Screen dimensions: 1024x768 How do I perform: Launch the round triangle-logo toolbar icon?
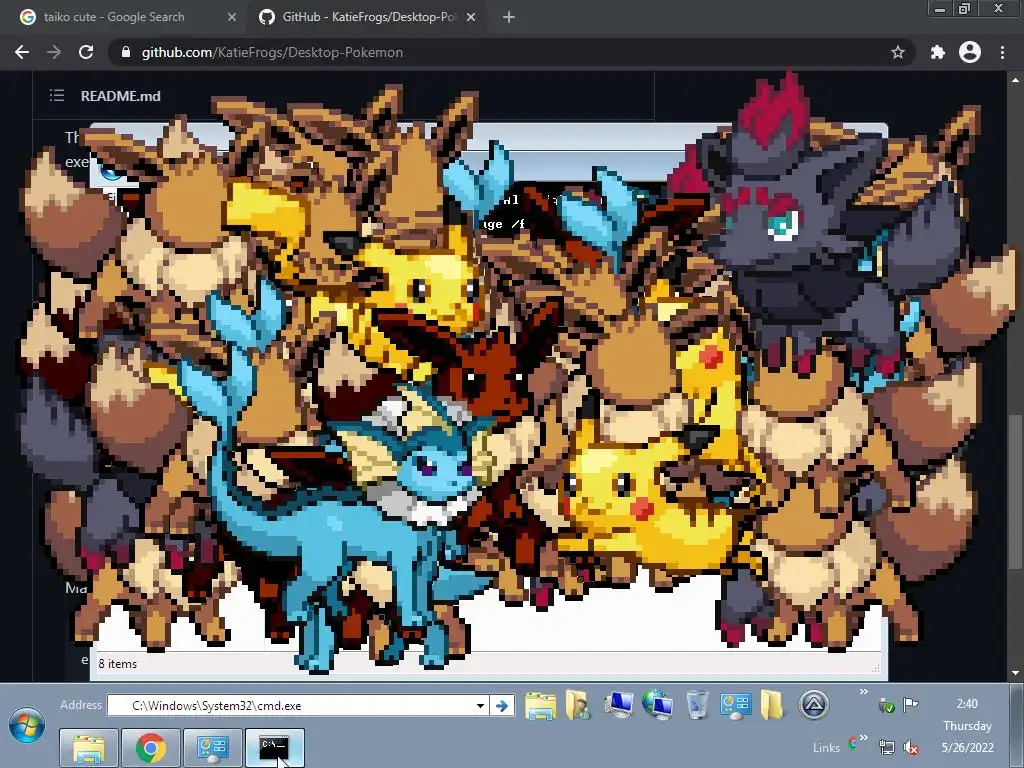(x=814, y=705)
